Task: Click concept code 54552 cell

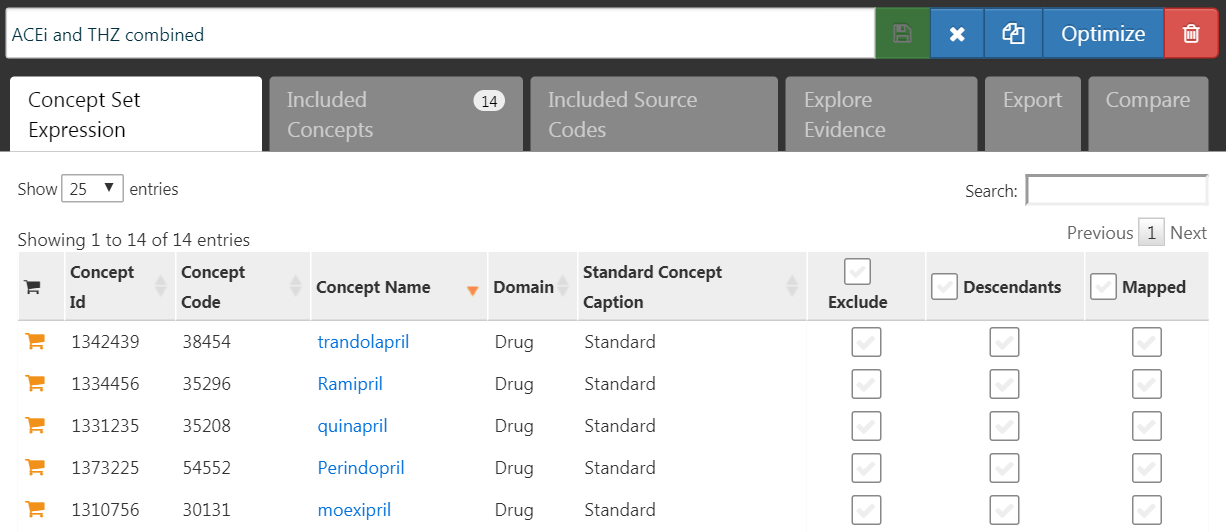Action: (x=206, y=468)
